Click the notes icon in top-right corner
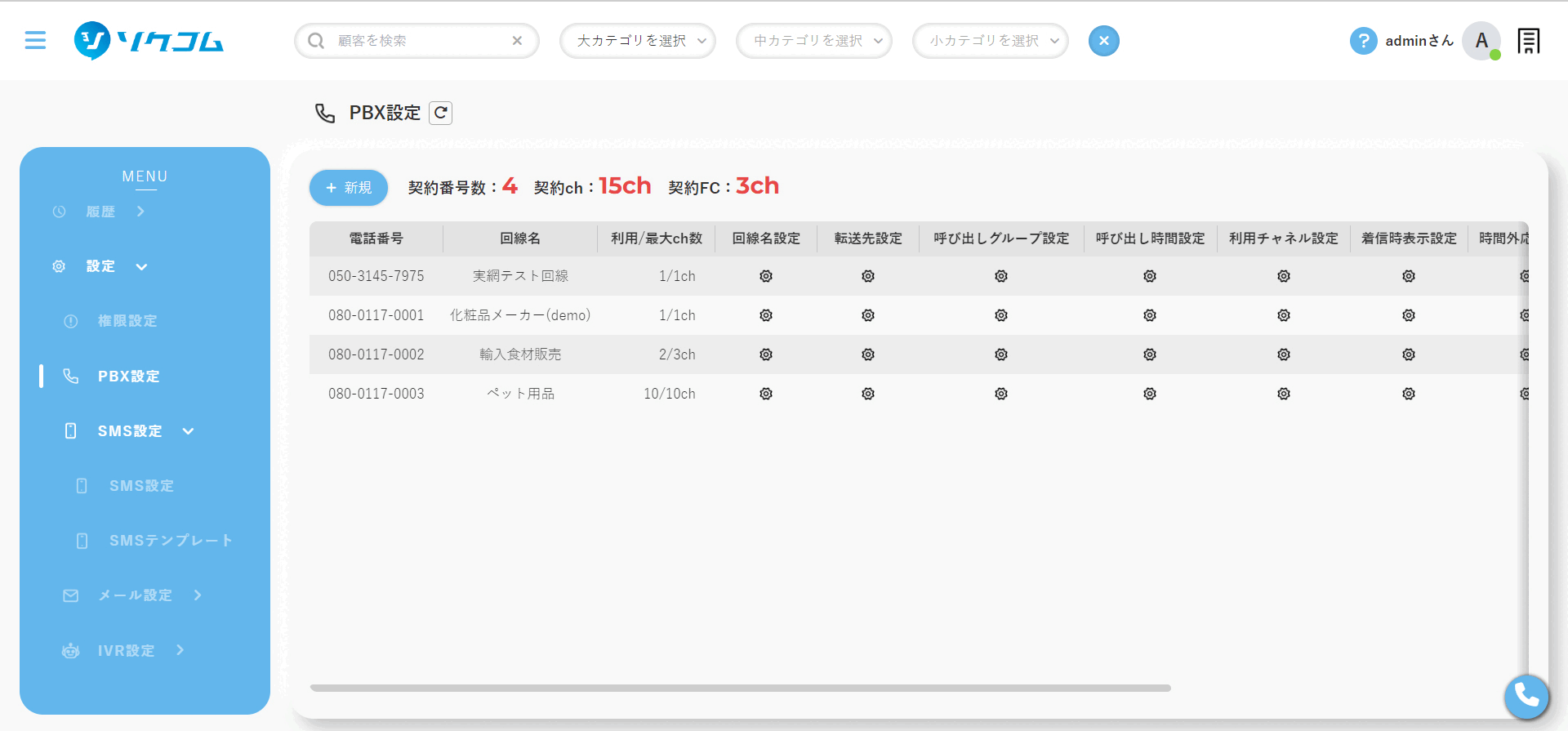Screen dimensions: 1568x731 (x=1528, y=41)
